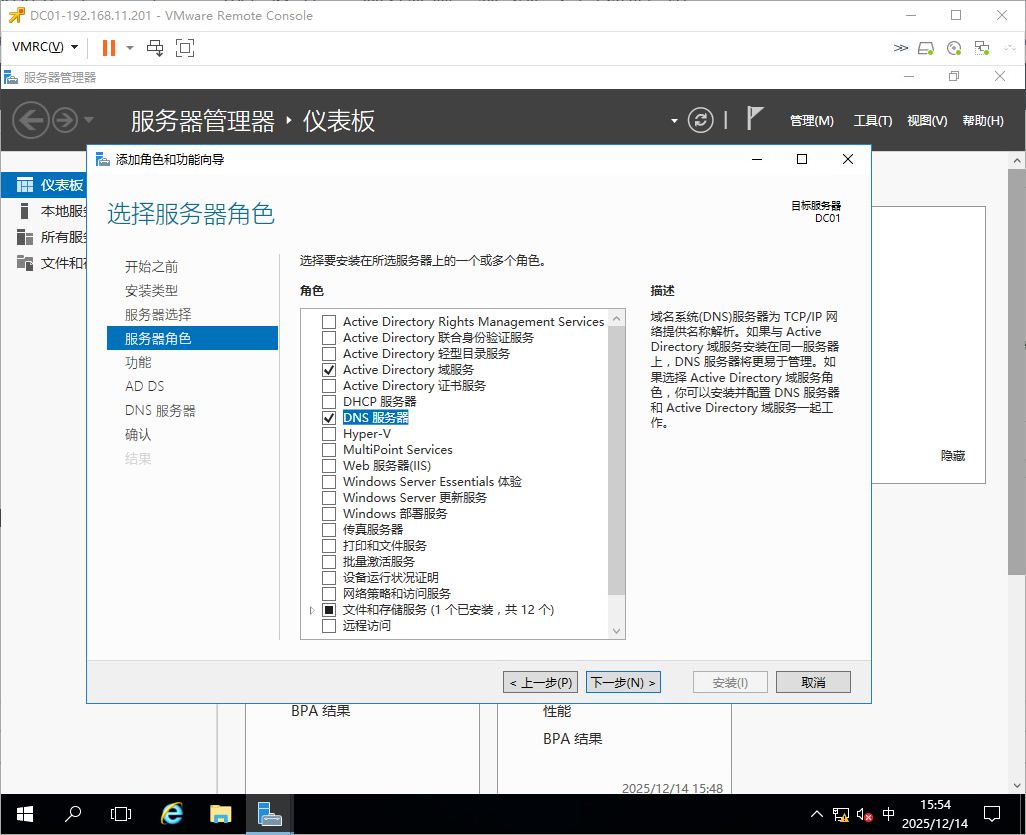The height and width of the screenshot is (835, 1026).
Task: Click muted volume tray icon
Action: pyautogui.click(x=864, y=815)
